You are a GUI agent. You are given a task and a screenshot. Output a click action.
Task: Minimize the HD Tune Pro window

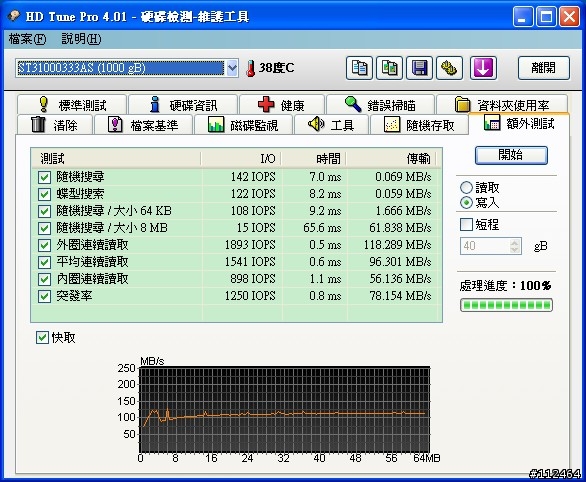[x=523, y=17]
